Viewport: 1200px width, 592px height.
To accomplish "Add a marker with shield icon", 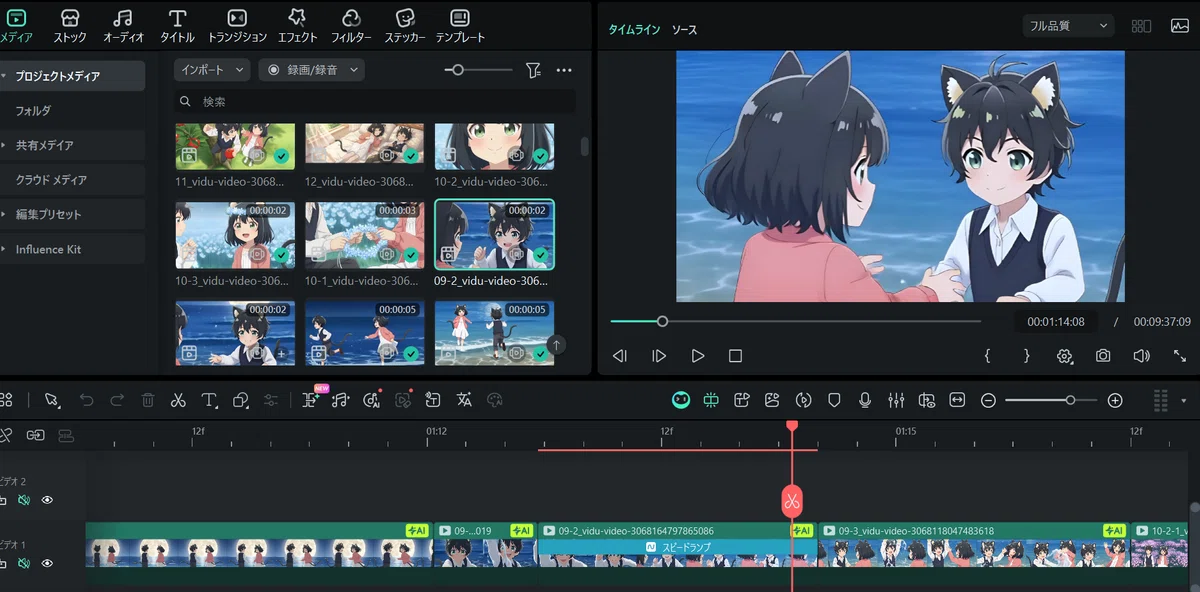I will [834, 400].
